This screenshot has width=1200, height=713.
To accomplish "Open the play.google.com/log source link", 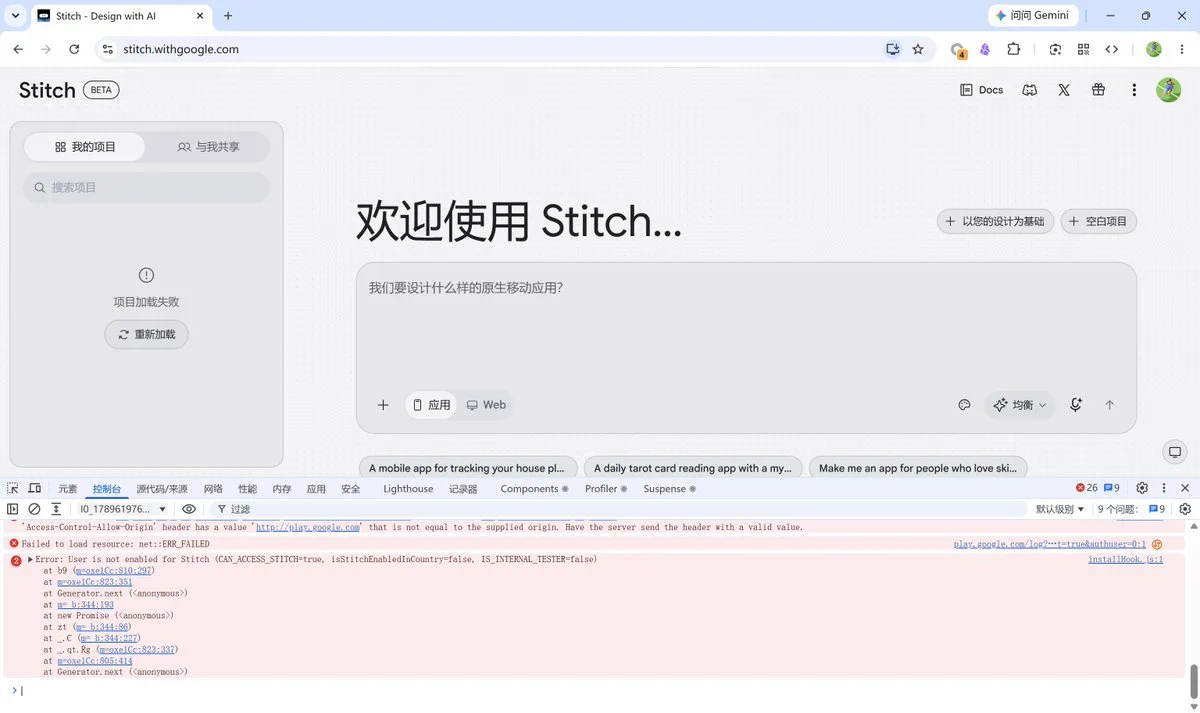I will pyautogui.click(x=1050, y=544).
